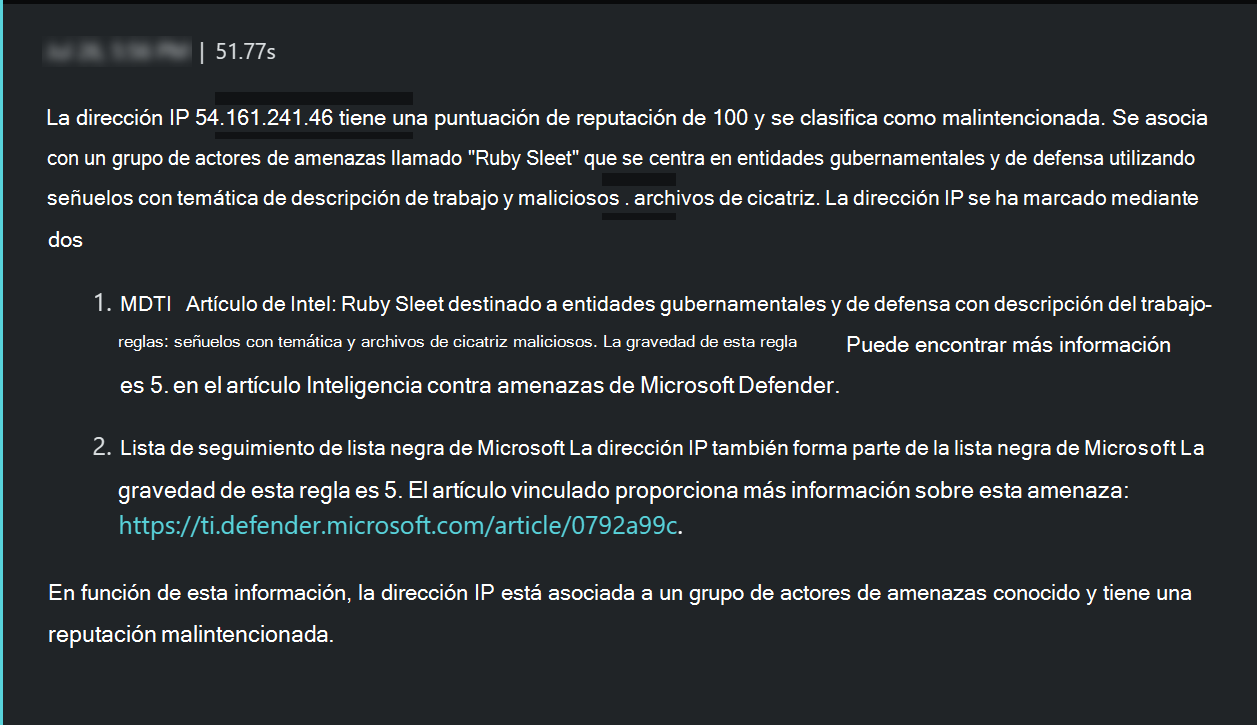Click the teal vertical bar on left edge

point(2,362)
